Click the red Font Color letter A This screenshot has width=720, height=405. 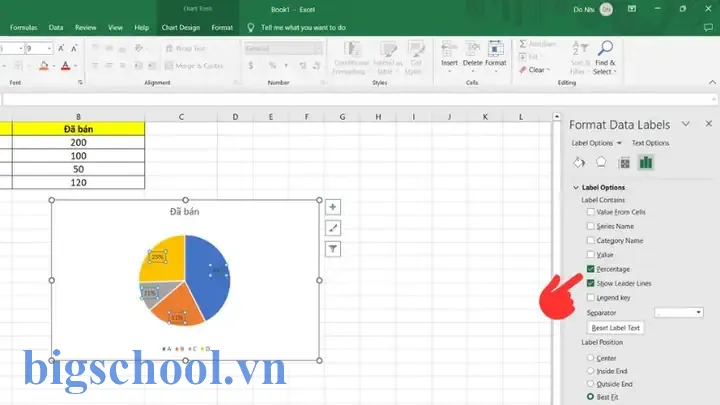point(65,66)
